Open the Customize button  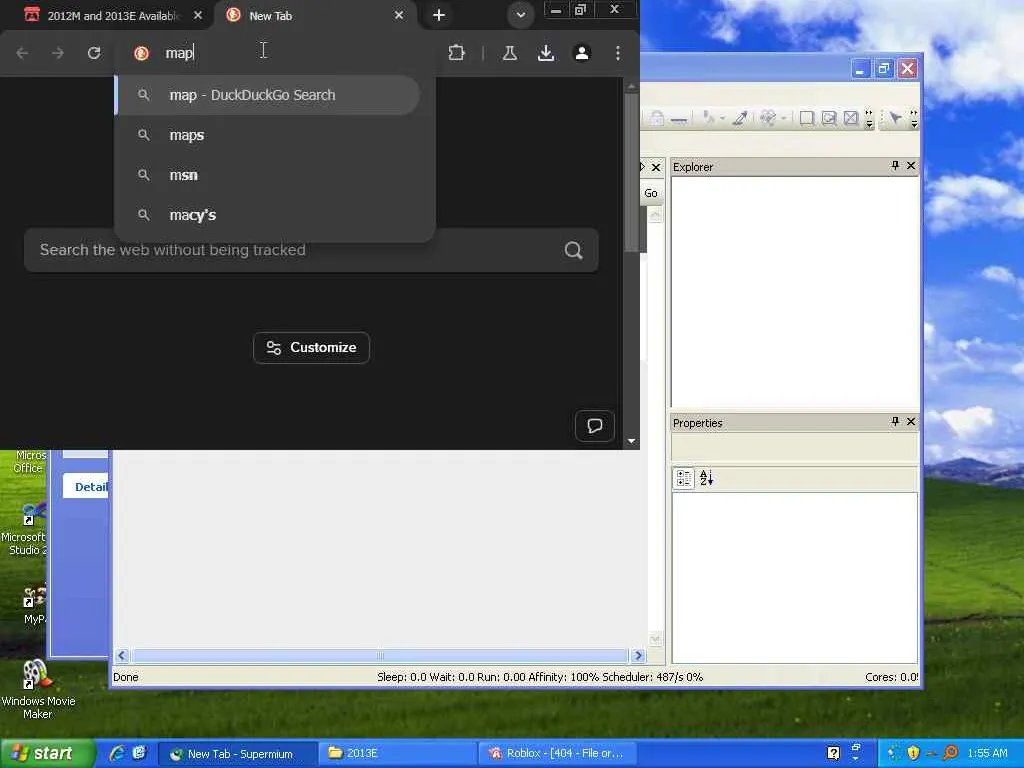[312, 347]
